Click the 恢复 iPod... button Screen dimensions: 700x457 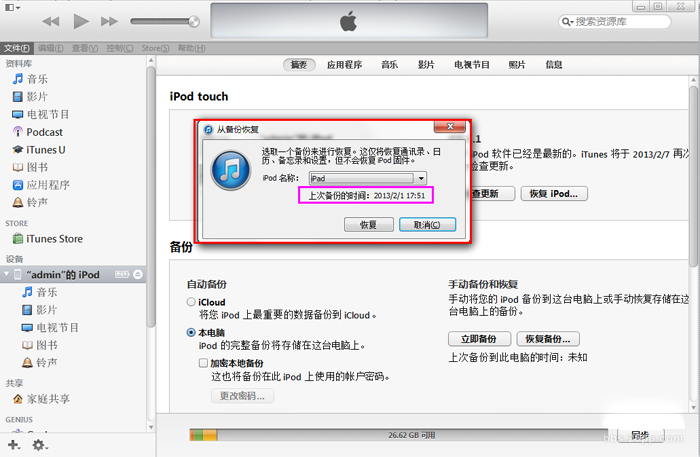(x=554, y=194)
